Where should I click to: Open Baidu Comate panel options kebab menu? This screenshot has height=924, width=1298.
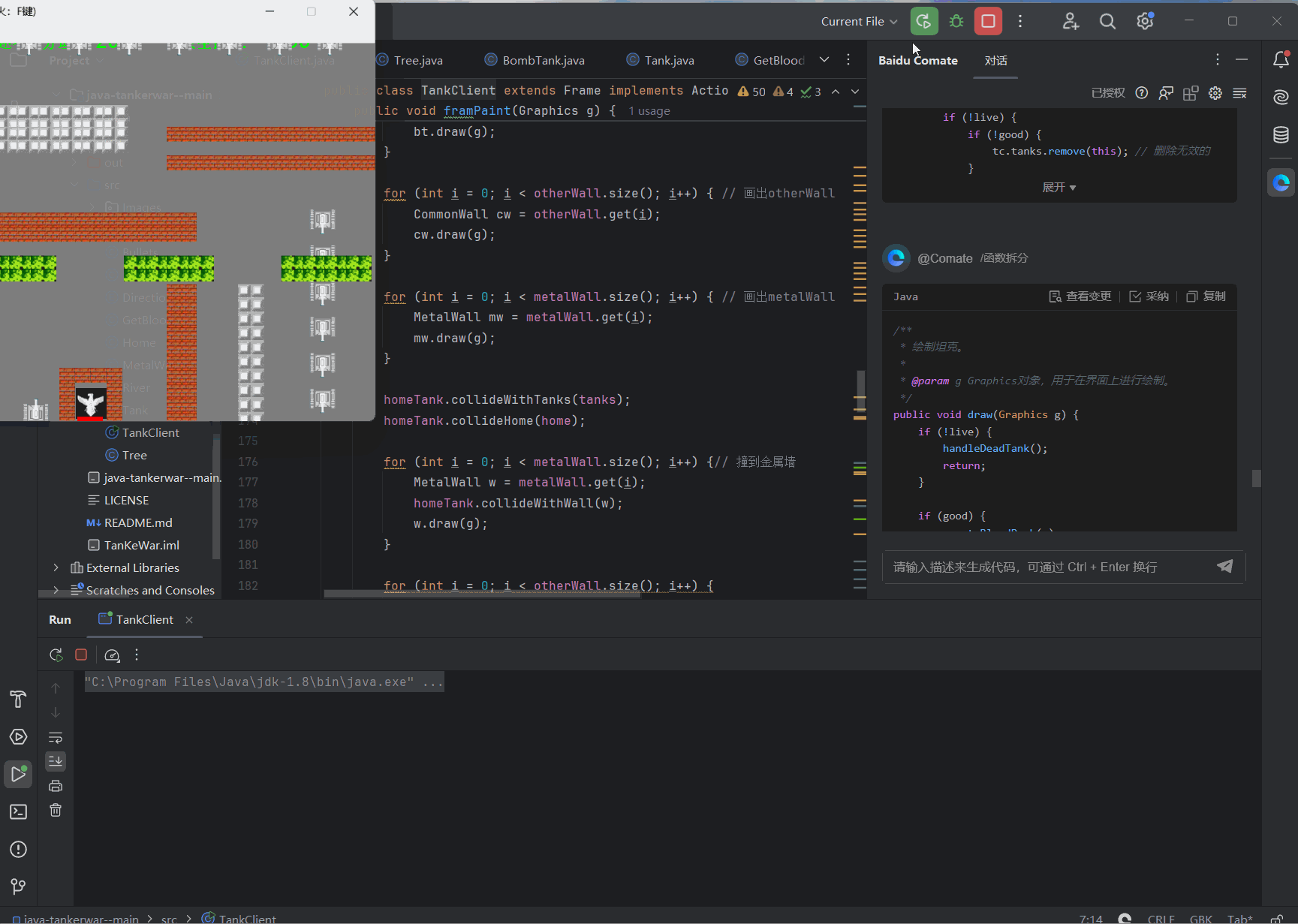tap(1218, 59)
